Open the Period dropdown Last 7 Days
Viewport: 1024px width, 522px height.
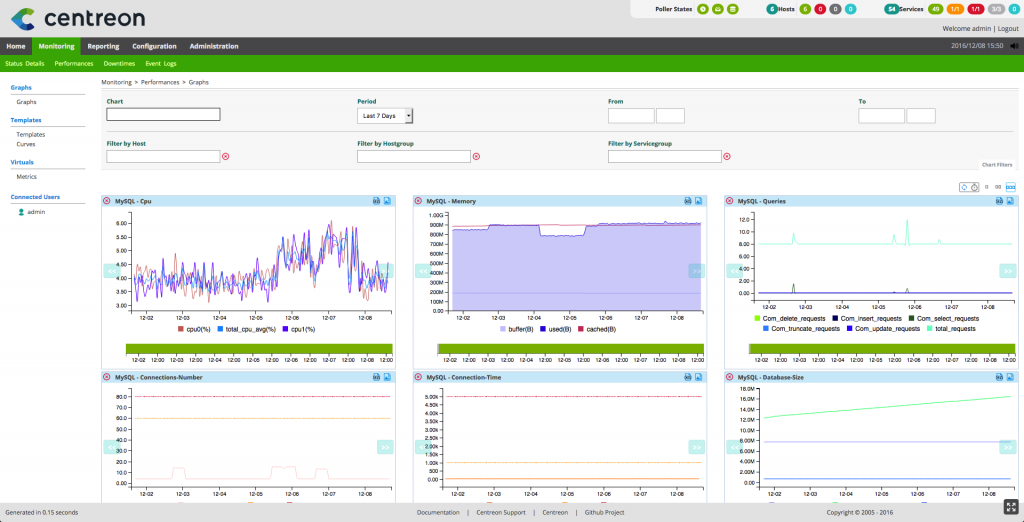(385, 116)
